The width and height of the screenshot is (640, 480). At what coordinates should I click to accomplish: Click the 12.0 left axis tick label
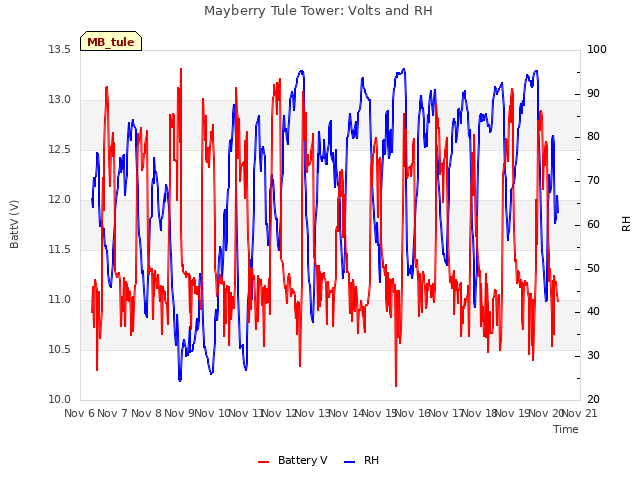coord(59,200)
